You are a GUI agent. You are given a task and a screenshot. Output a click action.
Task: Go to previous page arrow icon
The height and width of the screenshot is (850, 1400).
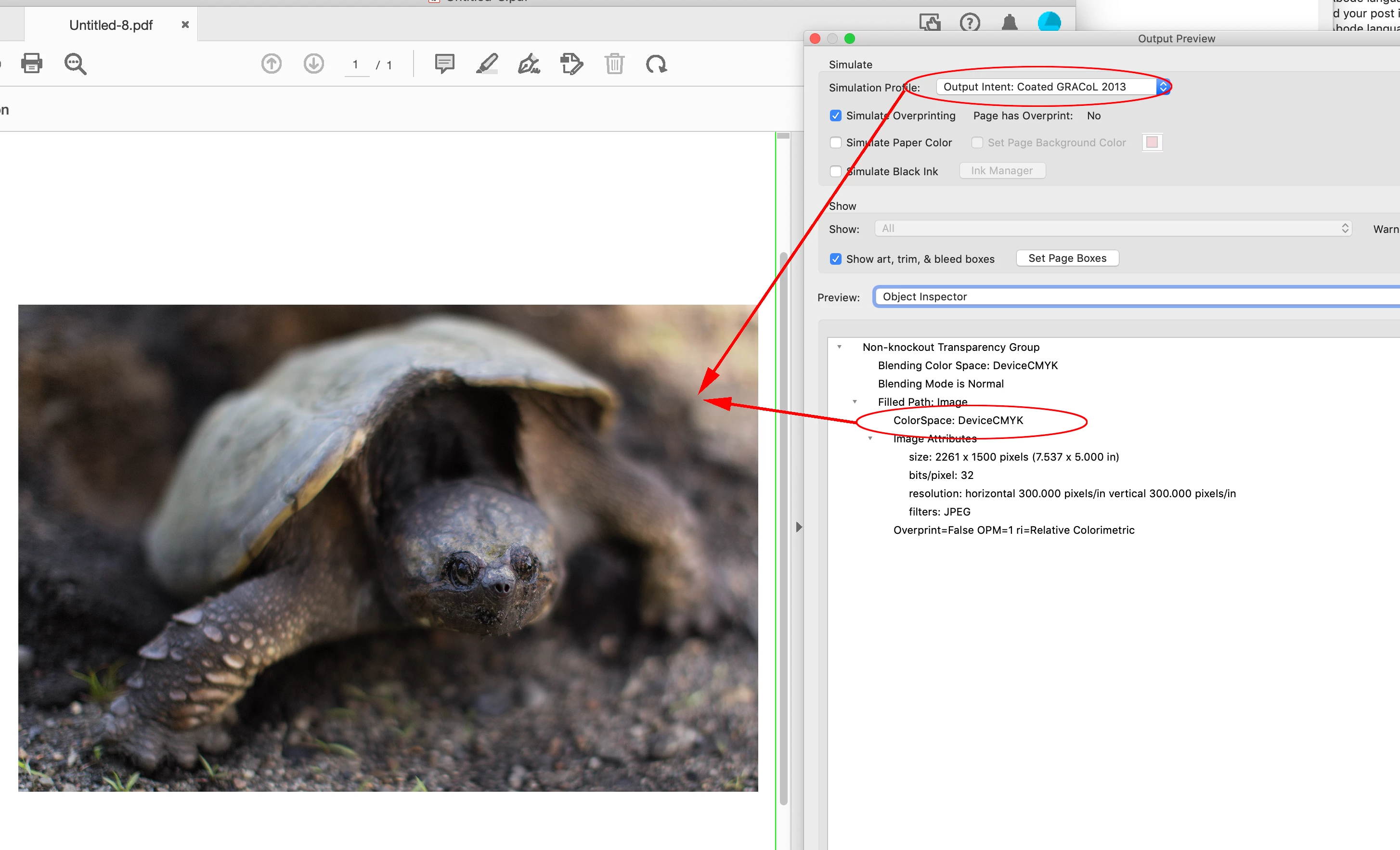[271, 64]
